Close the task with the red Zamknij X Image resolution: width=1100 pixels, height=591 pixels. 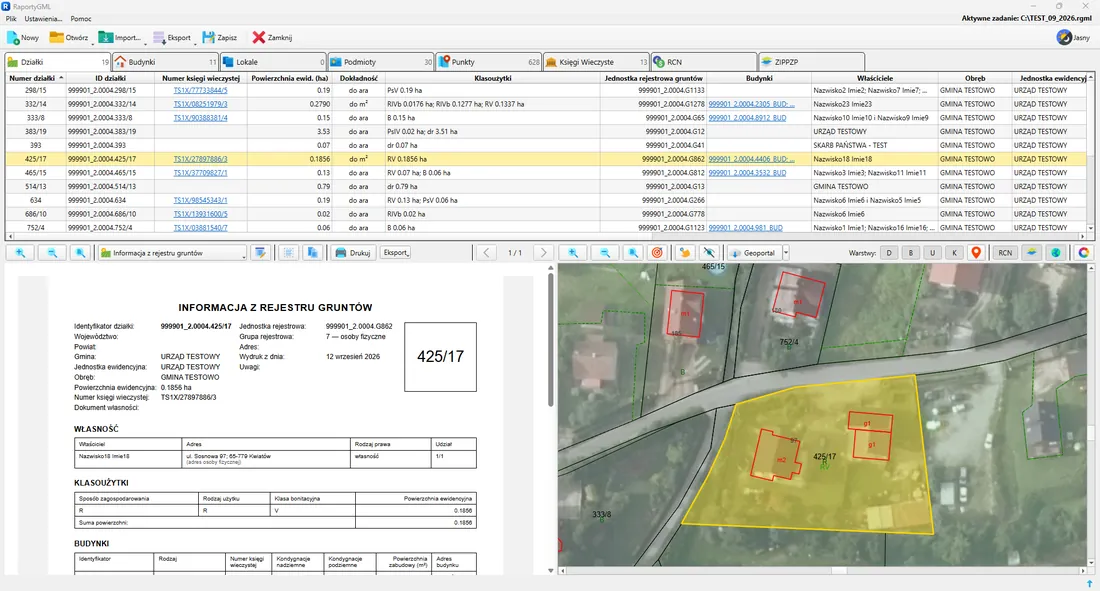(x=273, y=38)
